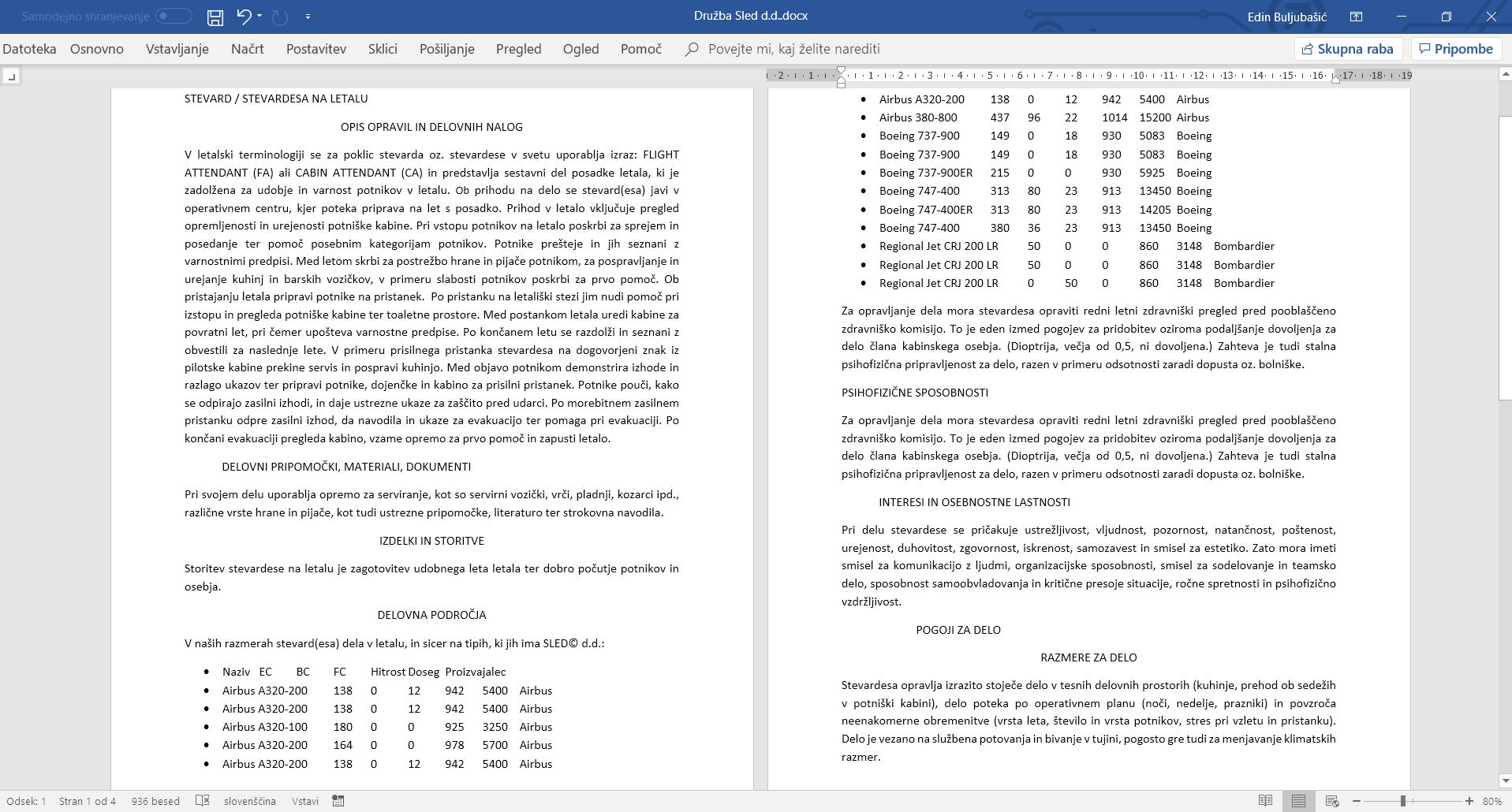Open the Undo history dropdown arrow
This screenshot has width=1512, height=812.
(x=259, y=17)
